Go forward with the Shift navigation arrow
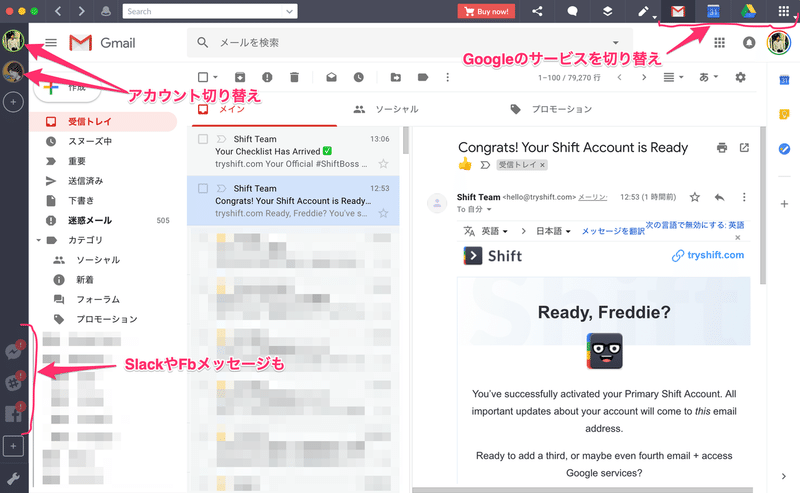 81,11
